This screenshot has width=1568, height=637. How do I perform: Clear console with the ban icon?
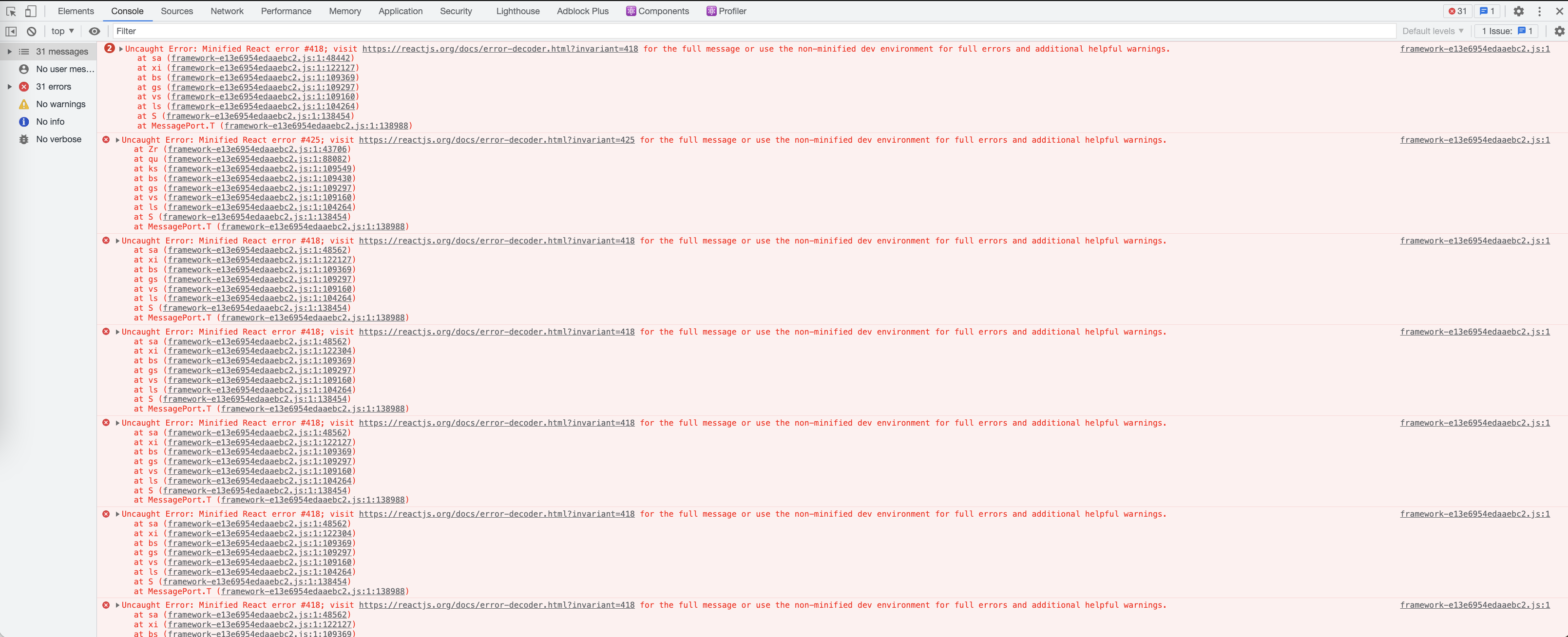pos(32,31)
